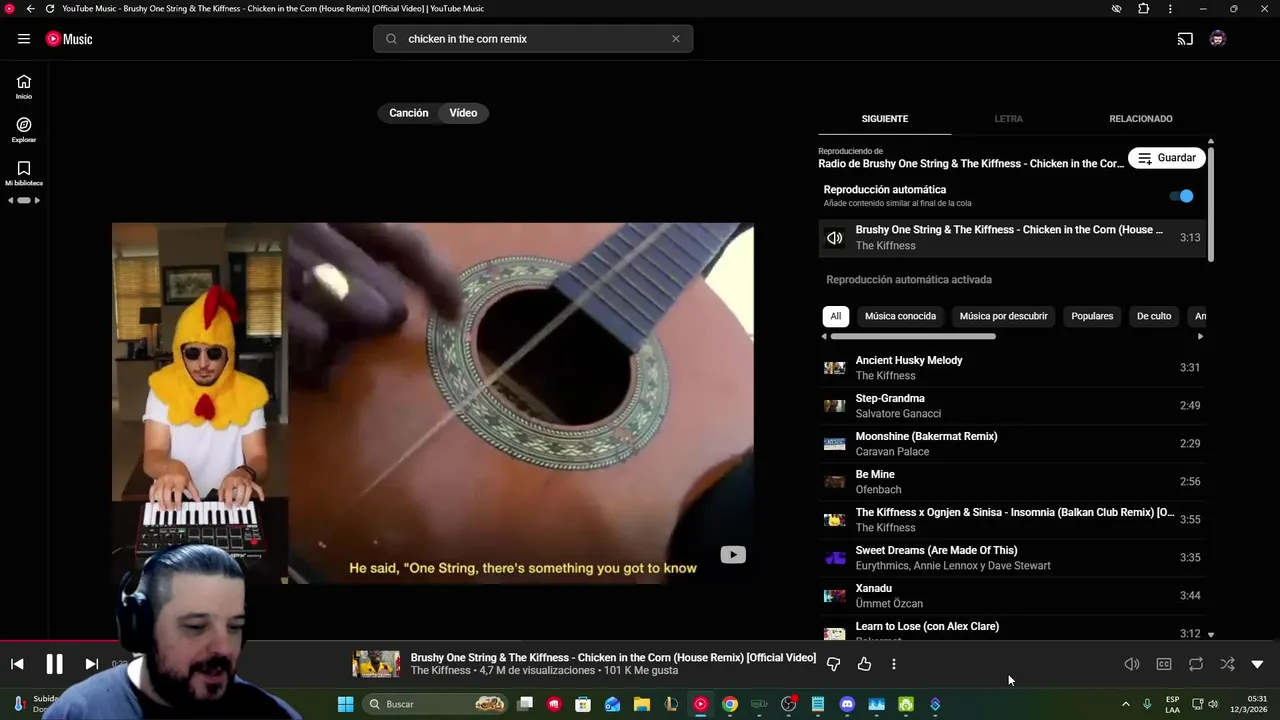Open the browser three-dot menu in title bar

point(1170,9)
